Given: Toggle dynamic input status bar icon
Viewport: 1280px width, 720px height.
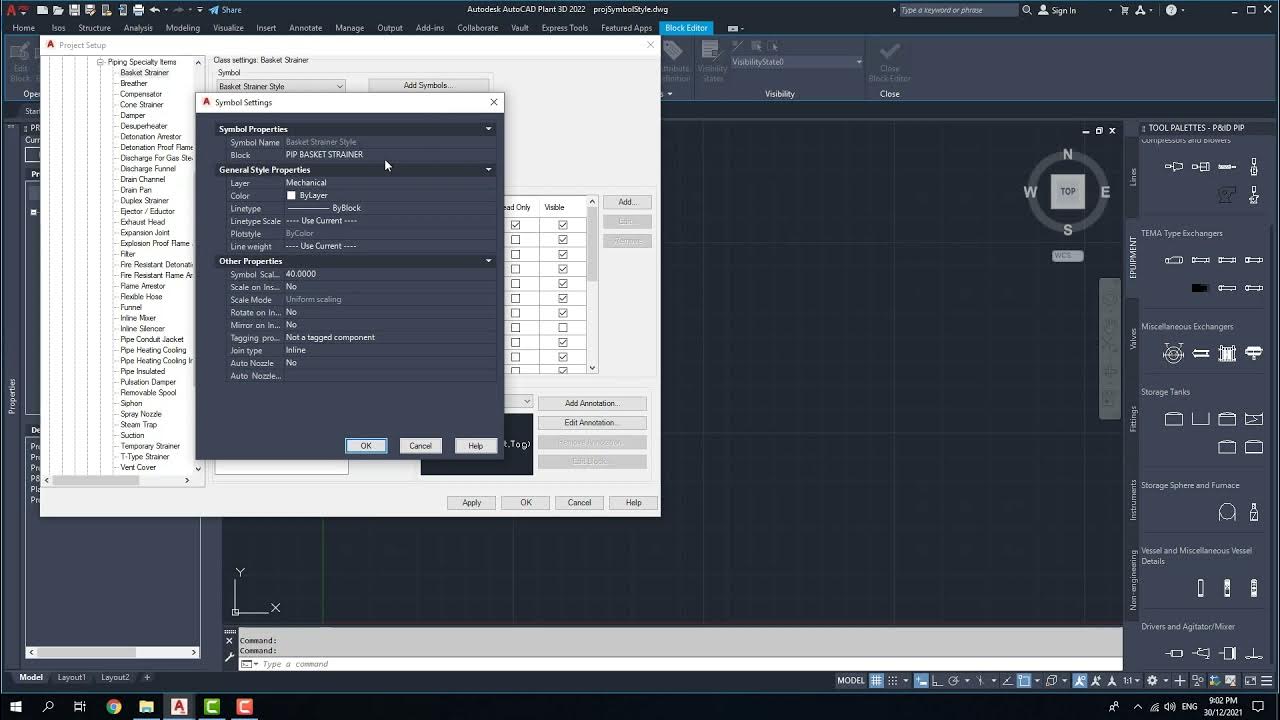Looking at the screenshot, I should [921, 681].
